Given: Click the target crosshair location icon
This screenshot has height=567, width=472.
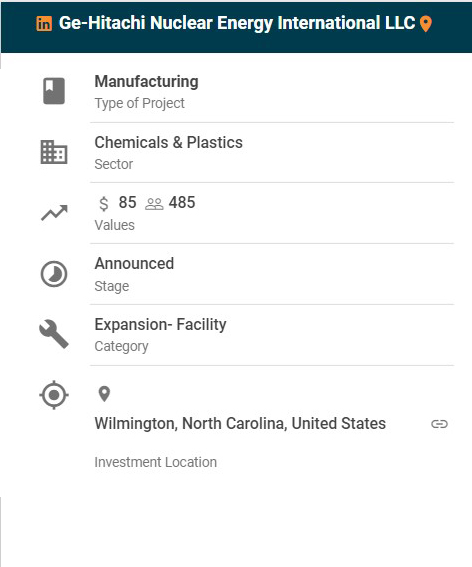Looking at the screenshot, I should tap(54, 395).
